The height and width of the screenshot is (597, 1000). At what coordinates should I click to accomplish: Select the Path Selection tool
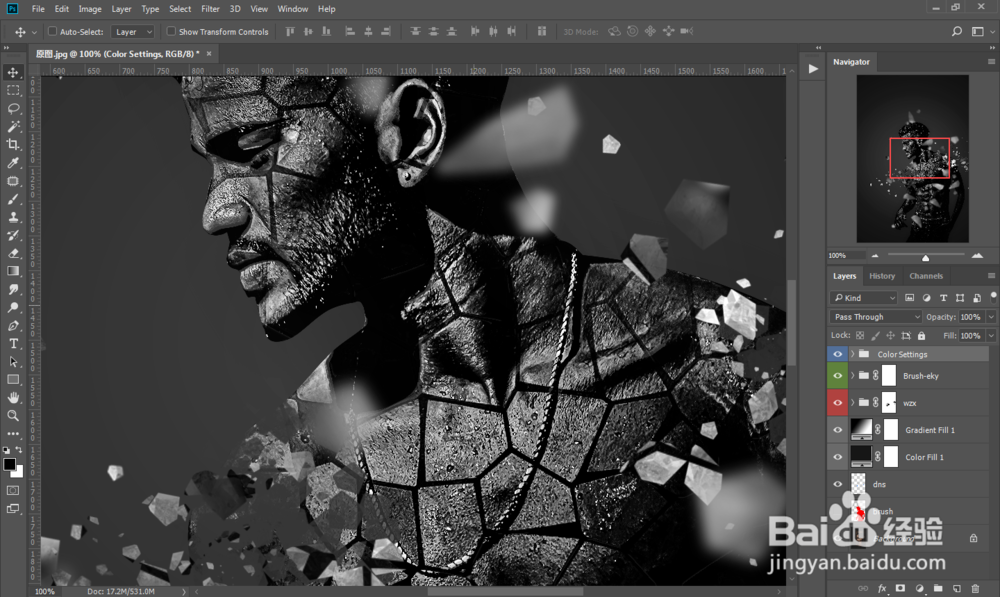(13, 362)
